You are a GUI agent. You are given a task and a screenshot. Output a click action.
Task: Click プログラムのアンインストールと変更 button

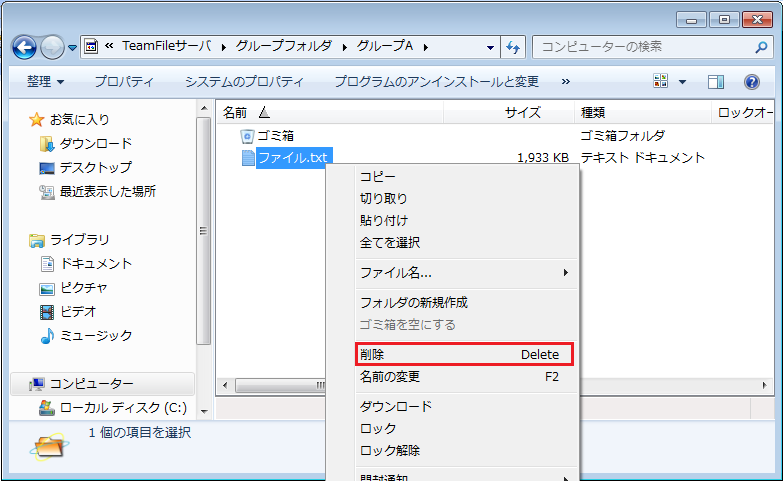(436, 82)
